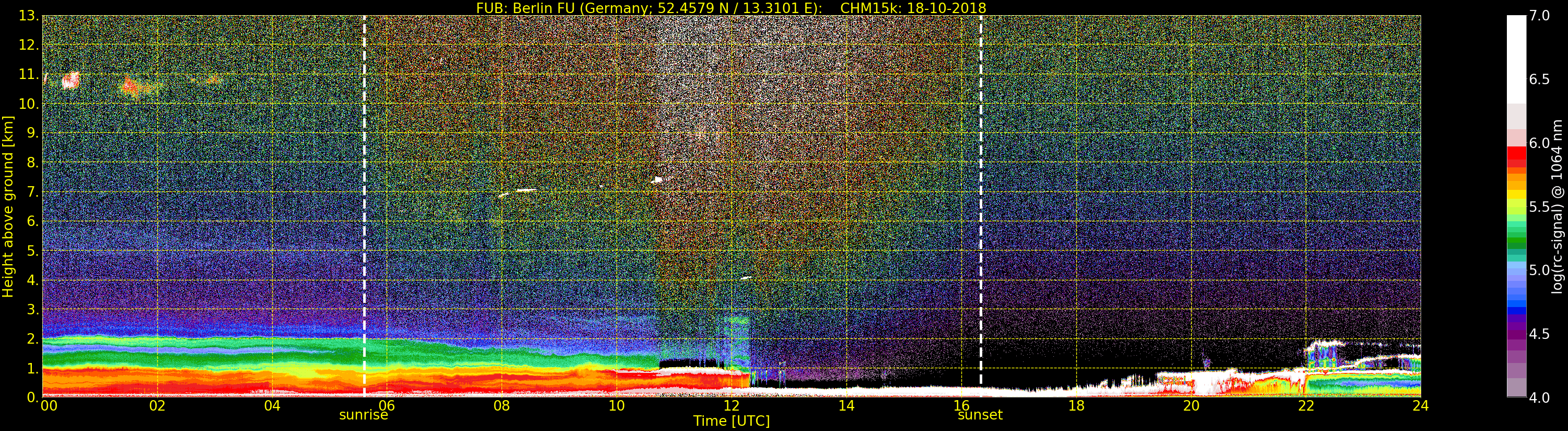Click the high cloud patch near 11 km
The height and width of the screenshot is (431, 1568).
click(x=71, y=80)
